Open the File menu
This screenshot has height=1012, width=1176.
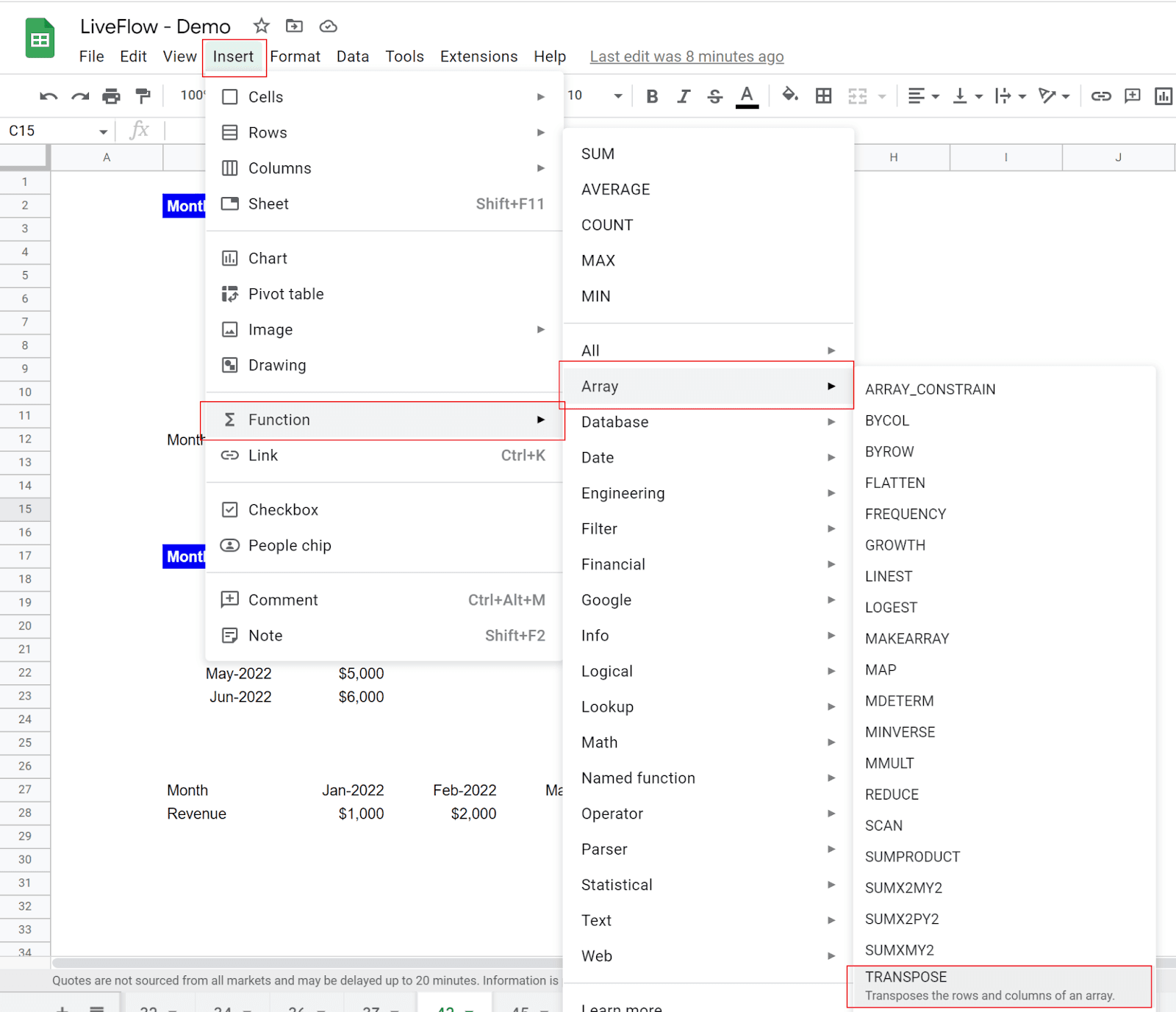click(x=91, y=57)
